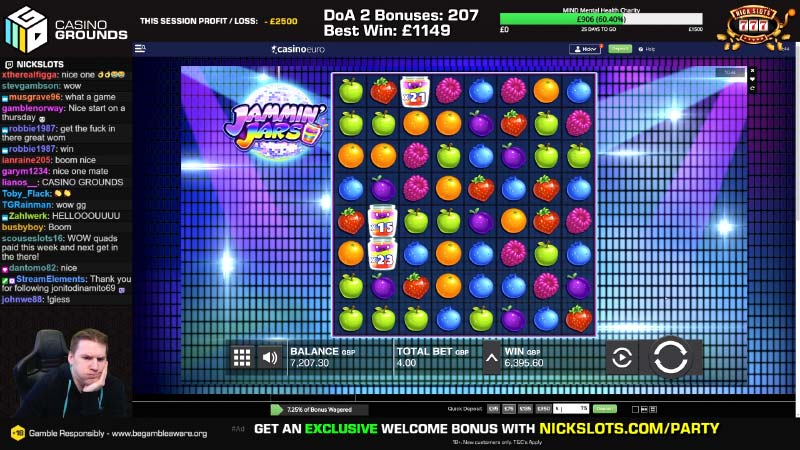Click the bonus wagered progress bar
The width and height of the screenshot is (800, 450).
[x=319, y=409]
